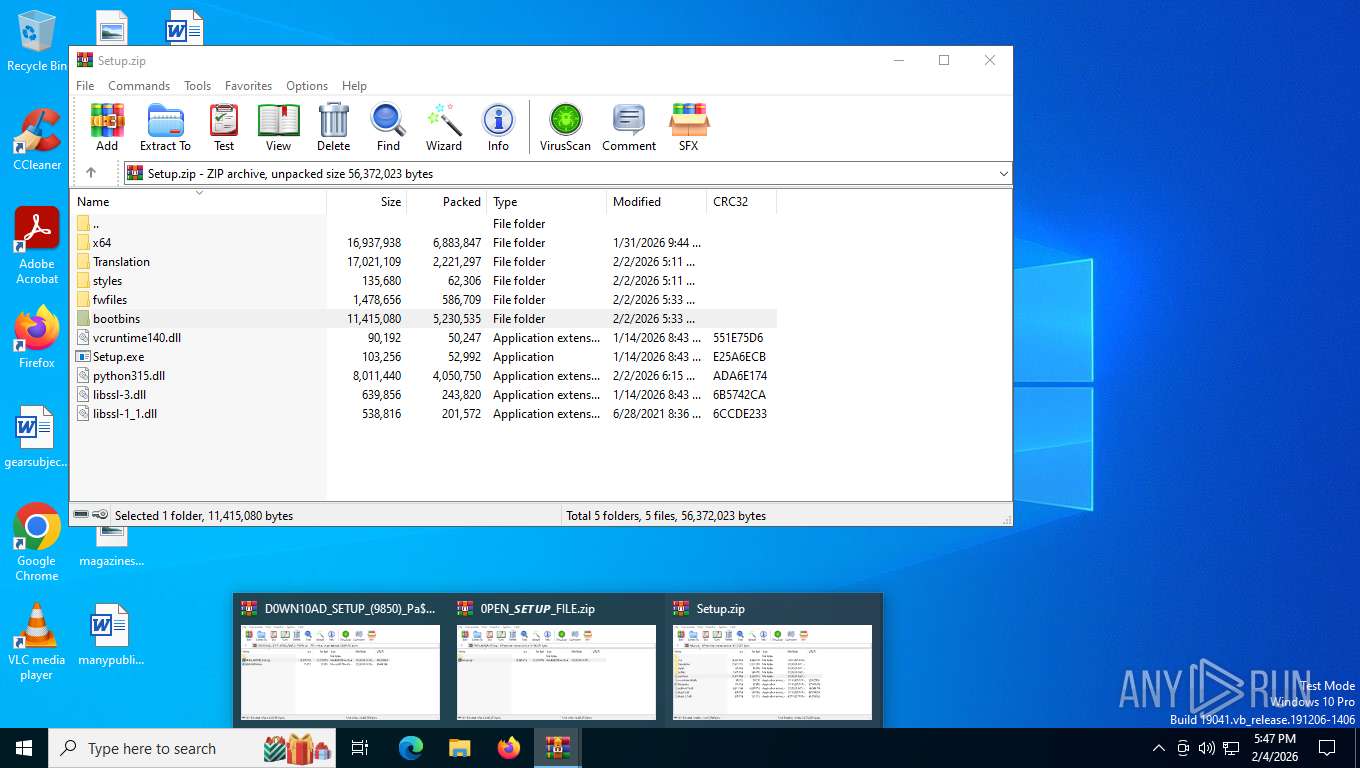Open the gearsubjec Word document on desktop
Image resolution: width=1360 pixels, height=768 pixels.
(x=37, y=438)
